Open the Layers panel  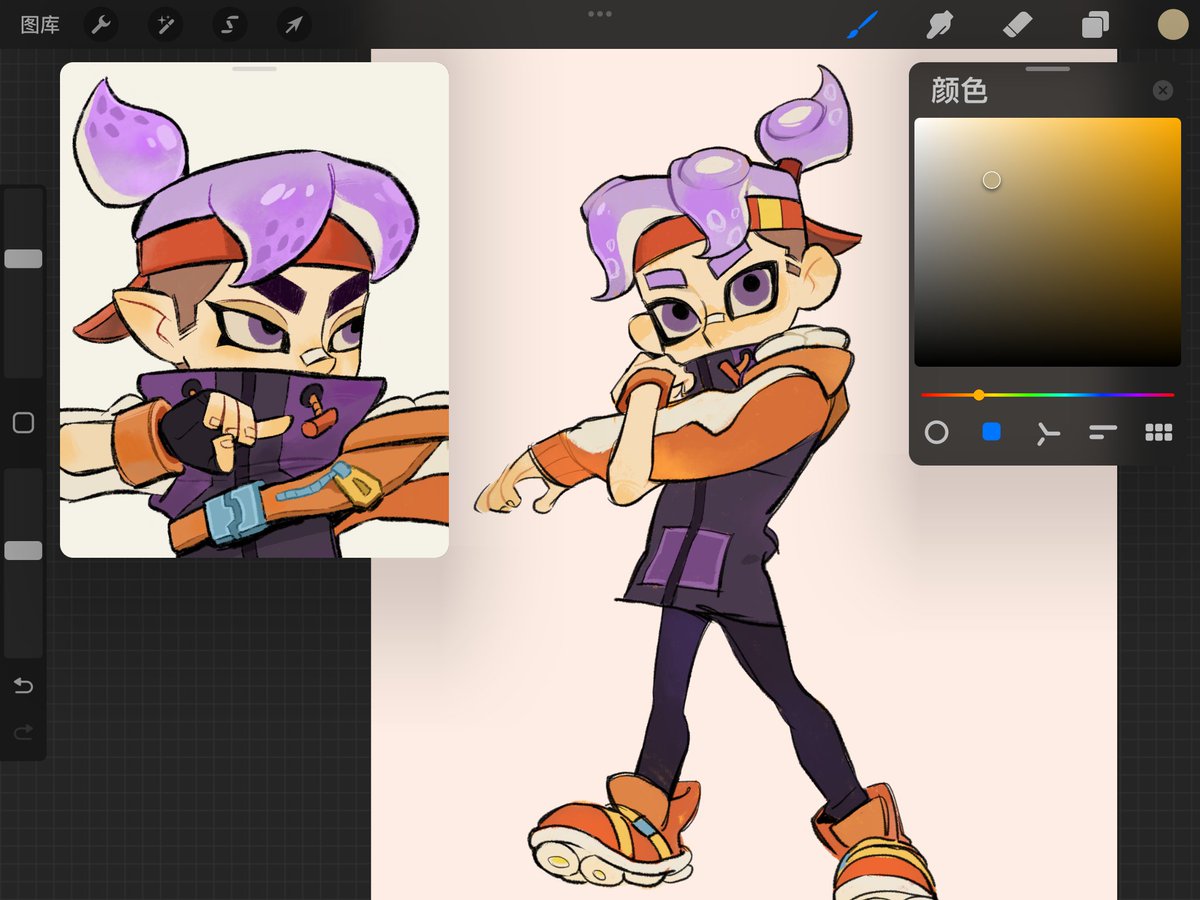pyautogui.click(x=1095, y=25)
